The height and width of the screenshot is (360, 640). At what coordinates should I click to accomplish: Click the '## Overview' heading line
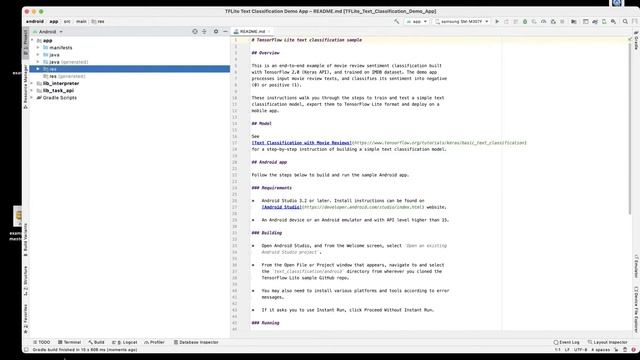pos(266,53)
